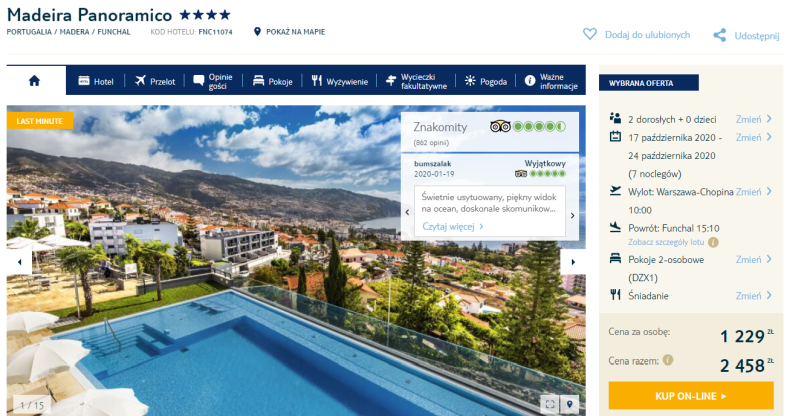Click Zobacz szczegóły lotu link
The width and height of the screenshot is (790, 416).
click(x=666, y=242)
